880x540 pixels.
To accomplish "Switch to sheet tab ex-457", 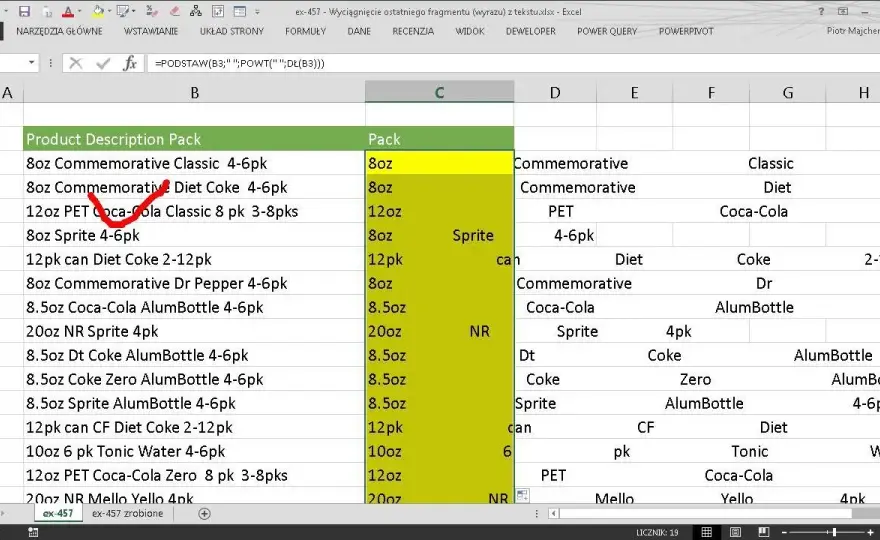I will (58, 513).
